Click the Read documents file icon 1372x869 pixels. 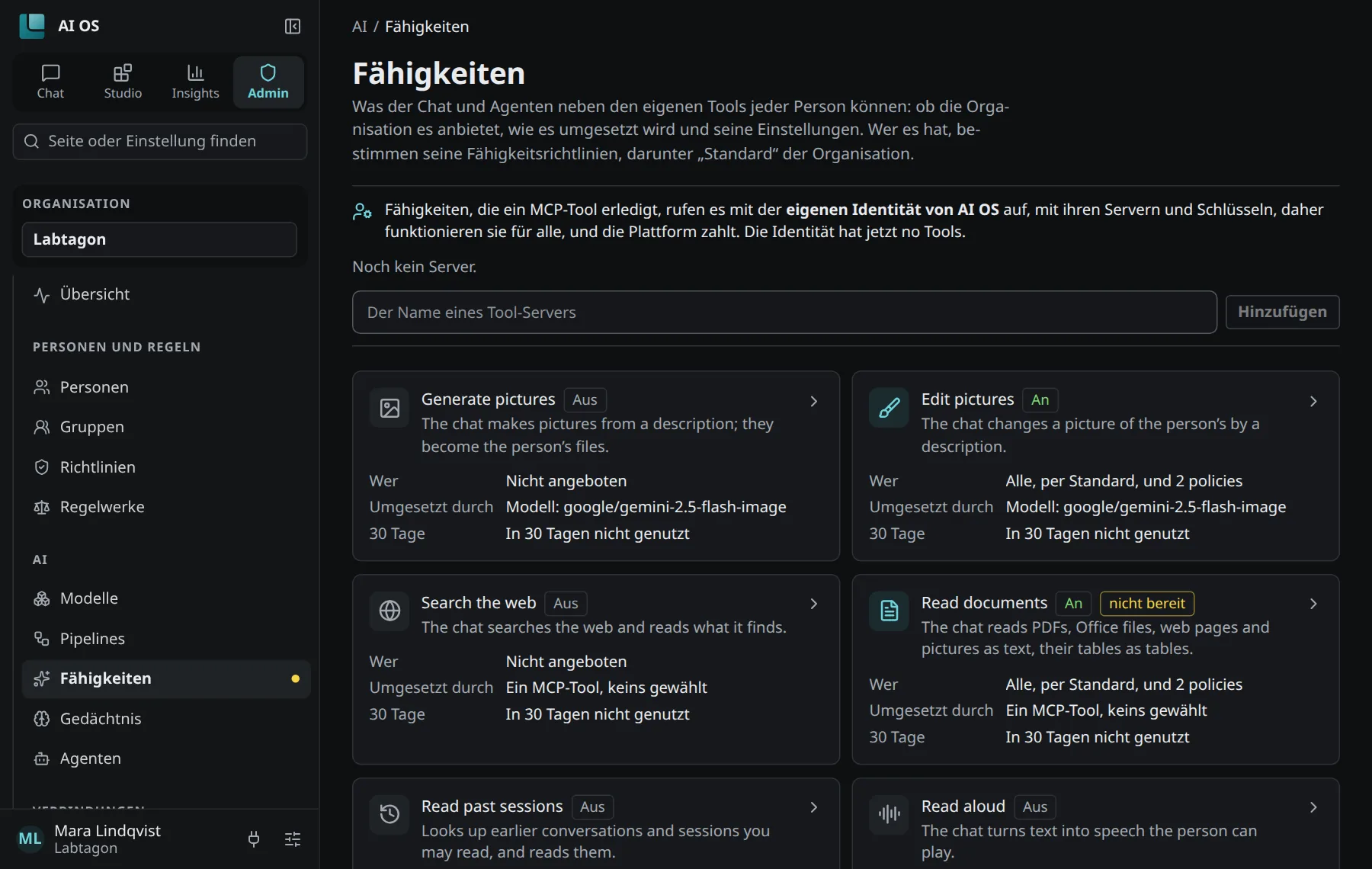coord(889,611)
